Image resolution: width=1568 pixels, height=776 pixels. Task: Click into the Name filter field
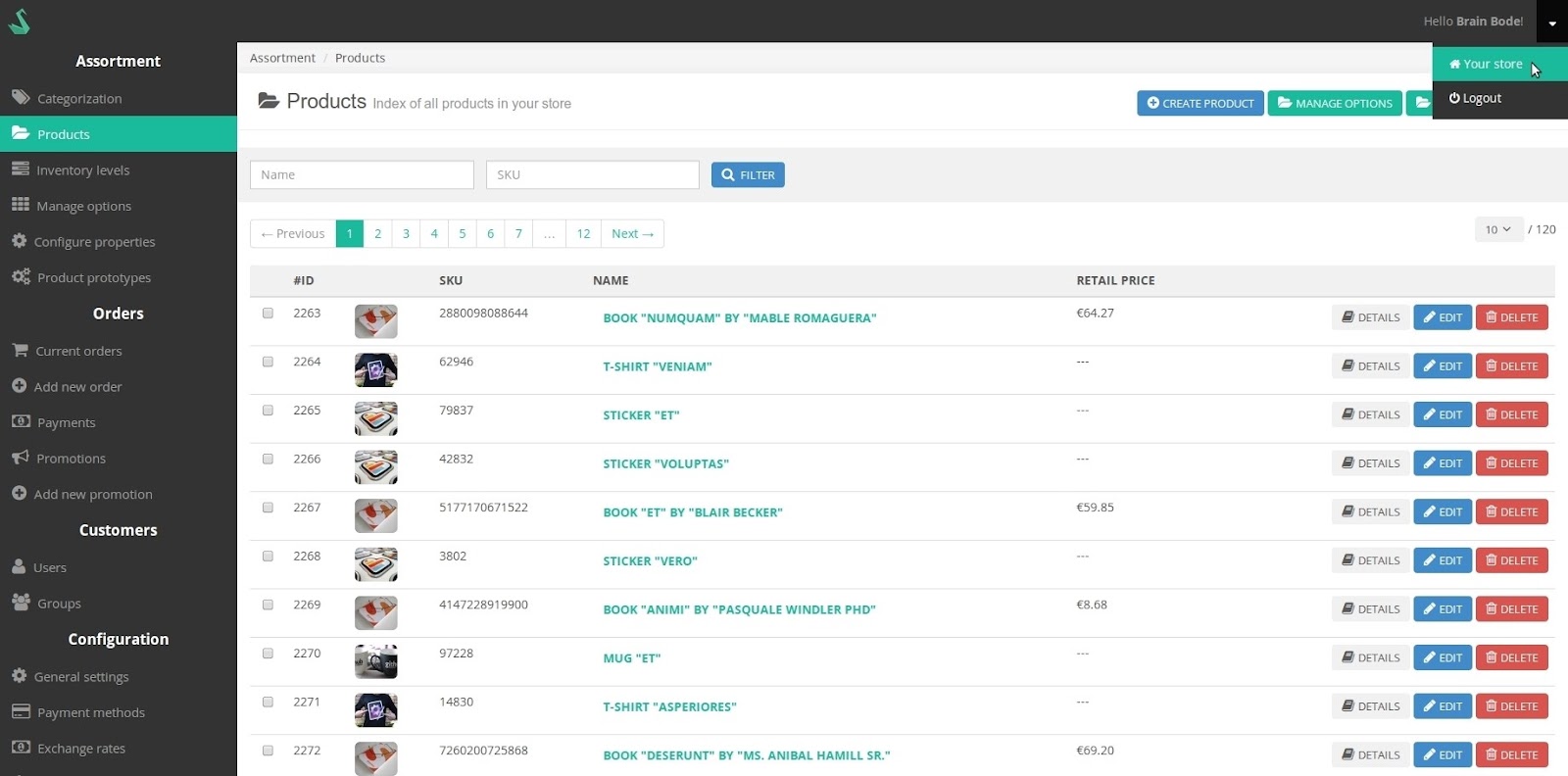362,175
